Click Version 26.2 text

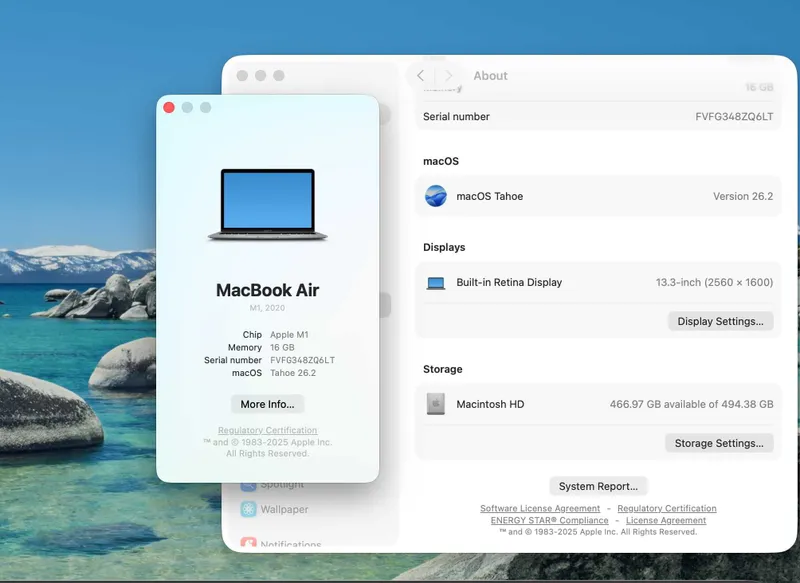(x=743, y=196)
